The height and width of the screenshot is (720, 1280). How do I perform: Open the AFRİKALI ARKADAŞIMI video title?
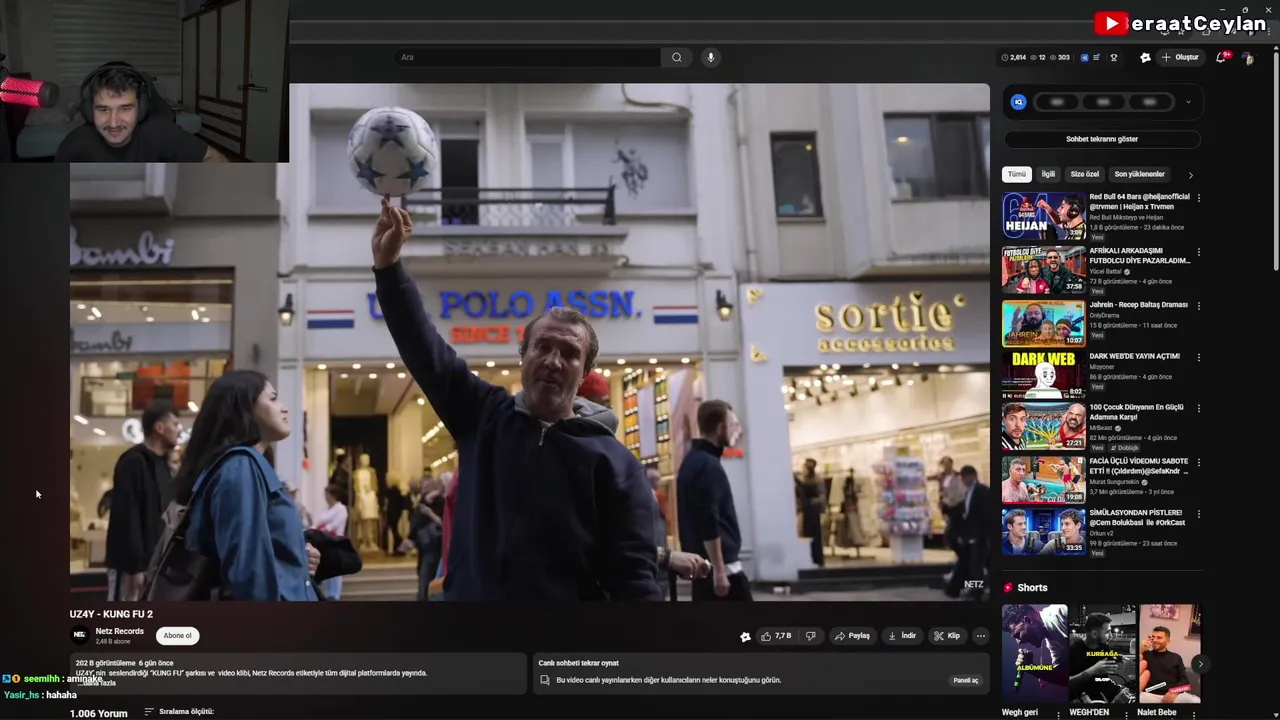[x=1140, y=256]
